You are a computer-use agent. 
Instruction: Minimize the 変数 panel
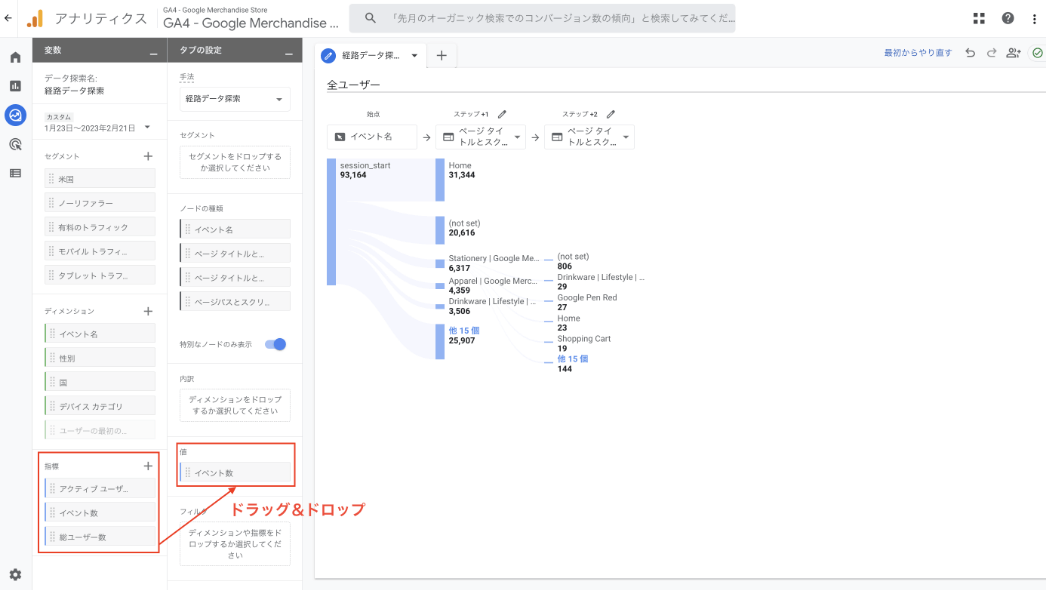(153, 53)
